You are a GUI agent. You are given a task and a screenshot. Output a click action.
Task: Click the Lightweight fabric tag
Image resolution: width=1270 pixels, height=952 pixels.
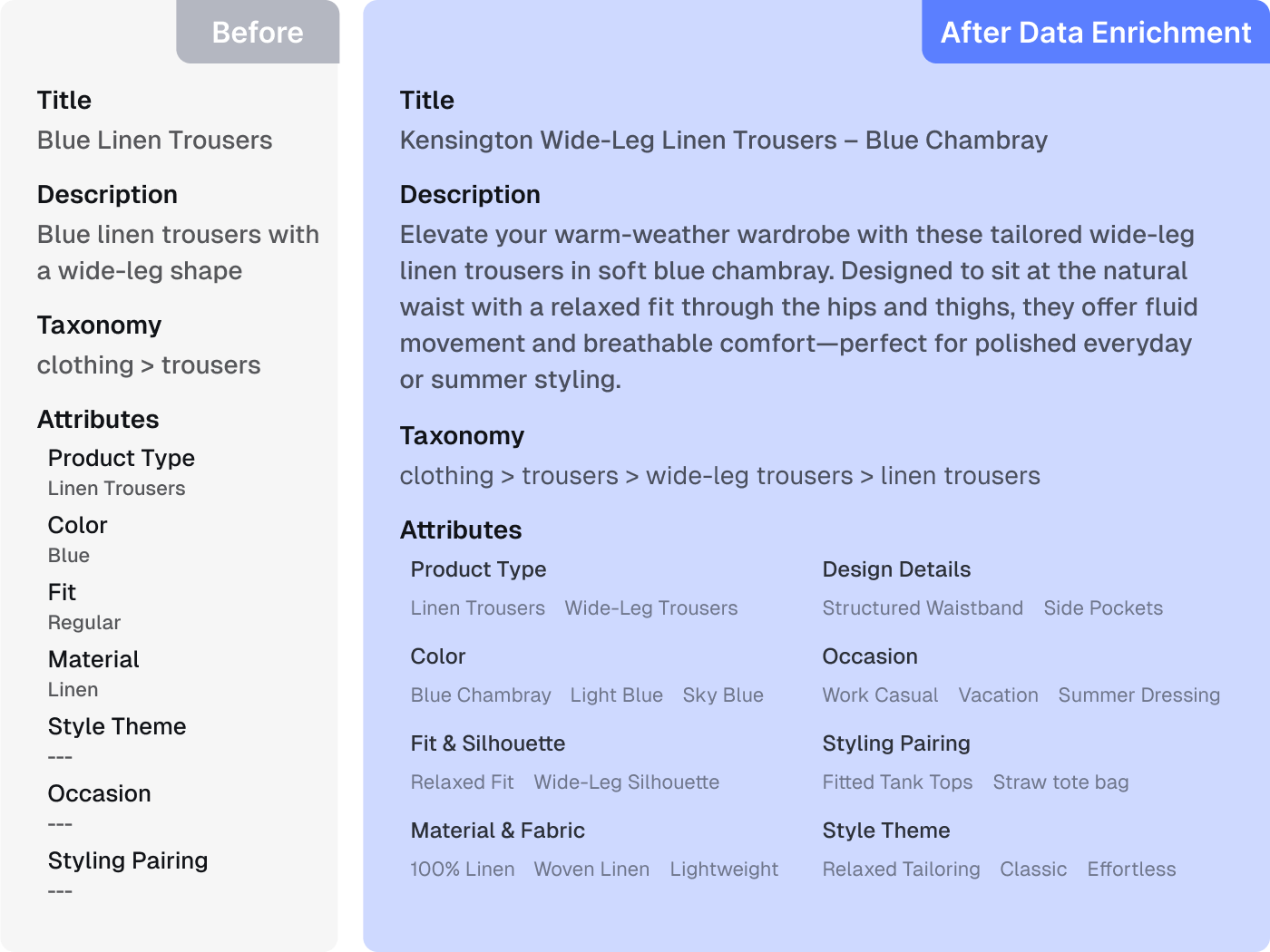coord(724,869)
